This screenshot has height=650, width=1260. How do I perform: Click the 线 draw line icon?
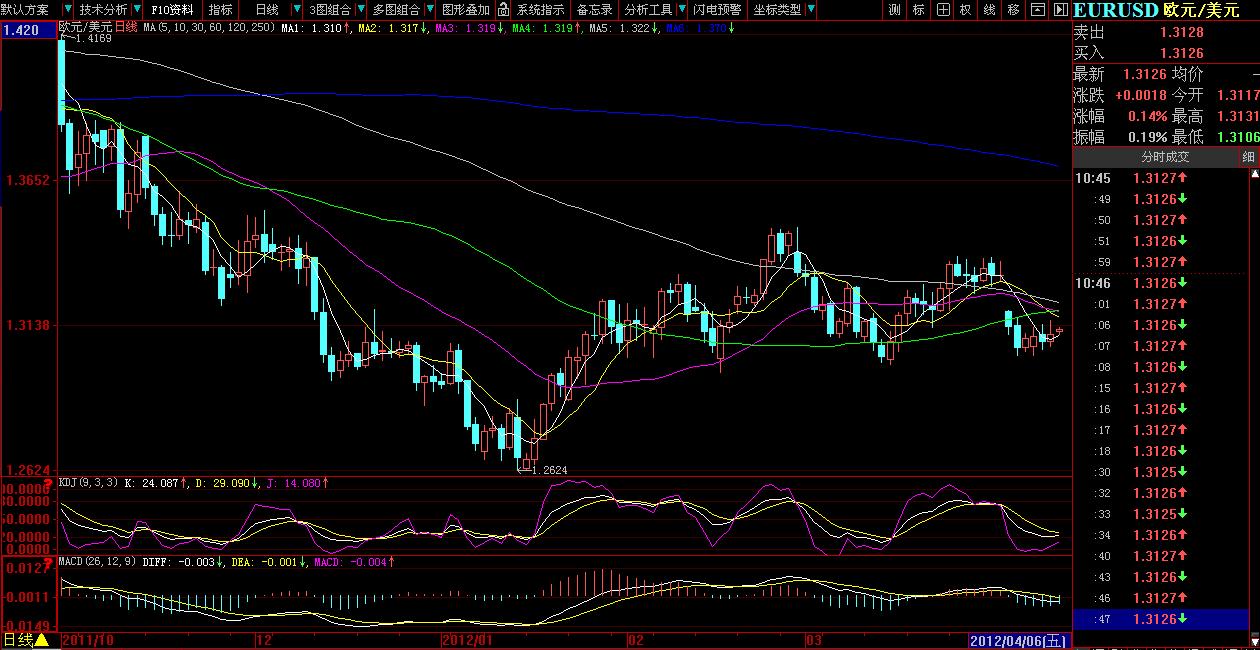pos(990,9)
